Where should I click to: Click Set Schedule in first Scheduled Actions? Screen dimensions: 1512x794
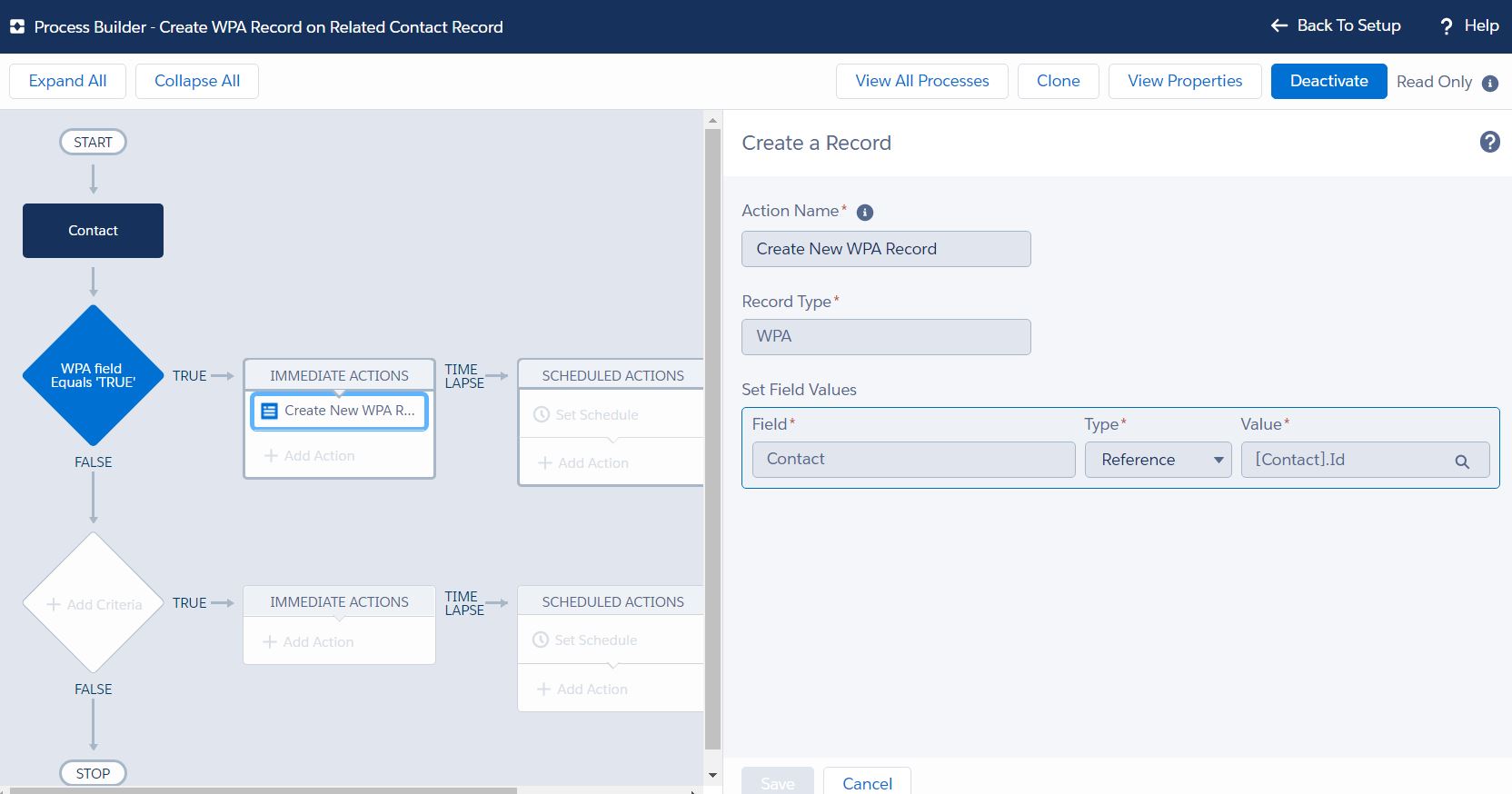click(586, 414)
